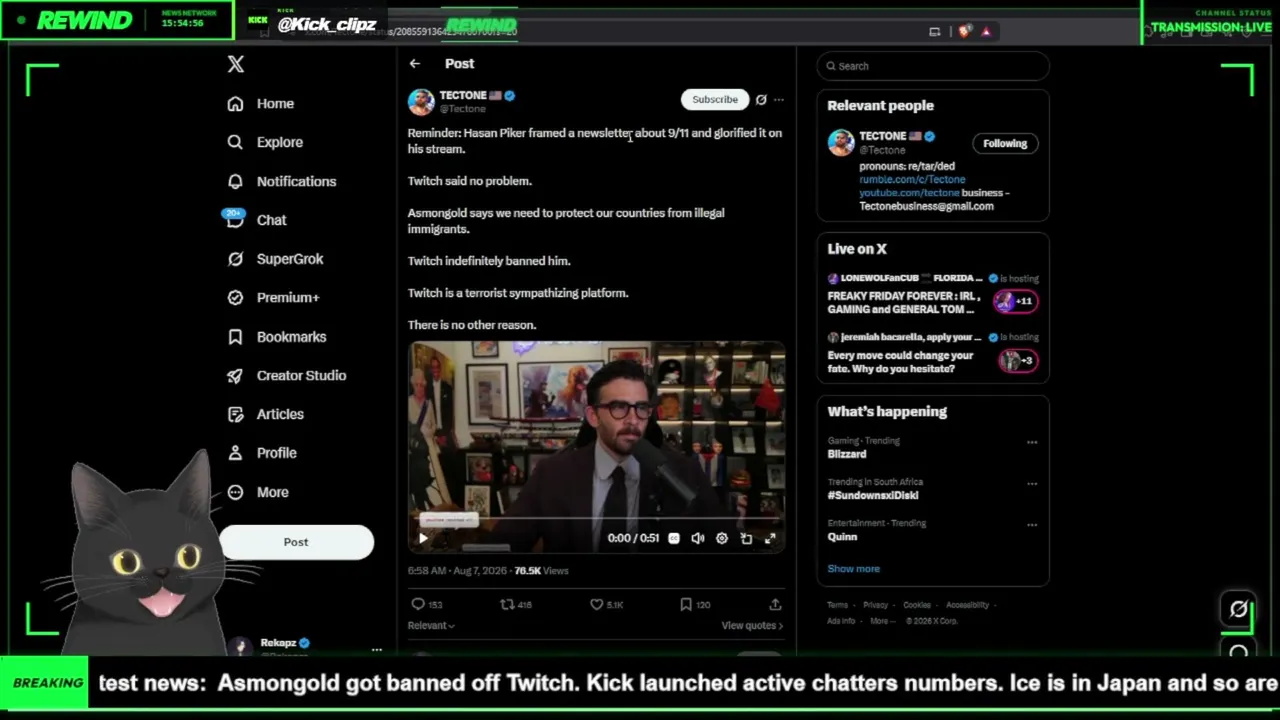Open Articles from the sidebar
Viewport: 1280px width, 720px height.
(x=265, y=414)
